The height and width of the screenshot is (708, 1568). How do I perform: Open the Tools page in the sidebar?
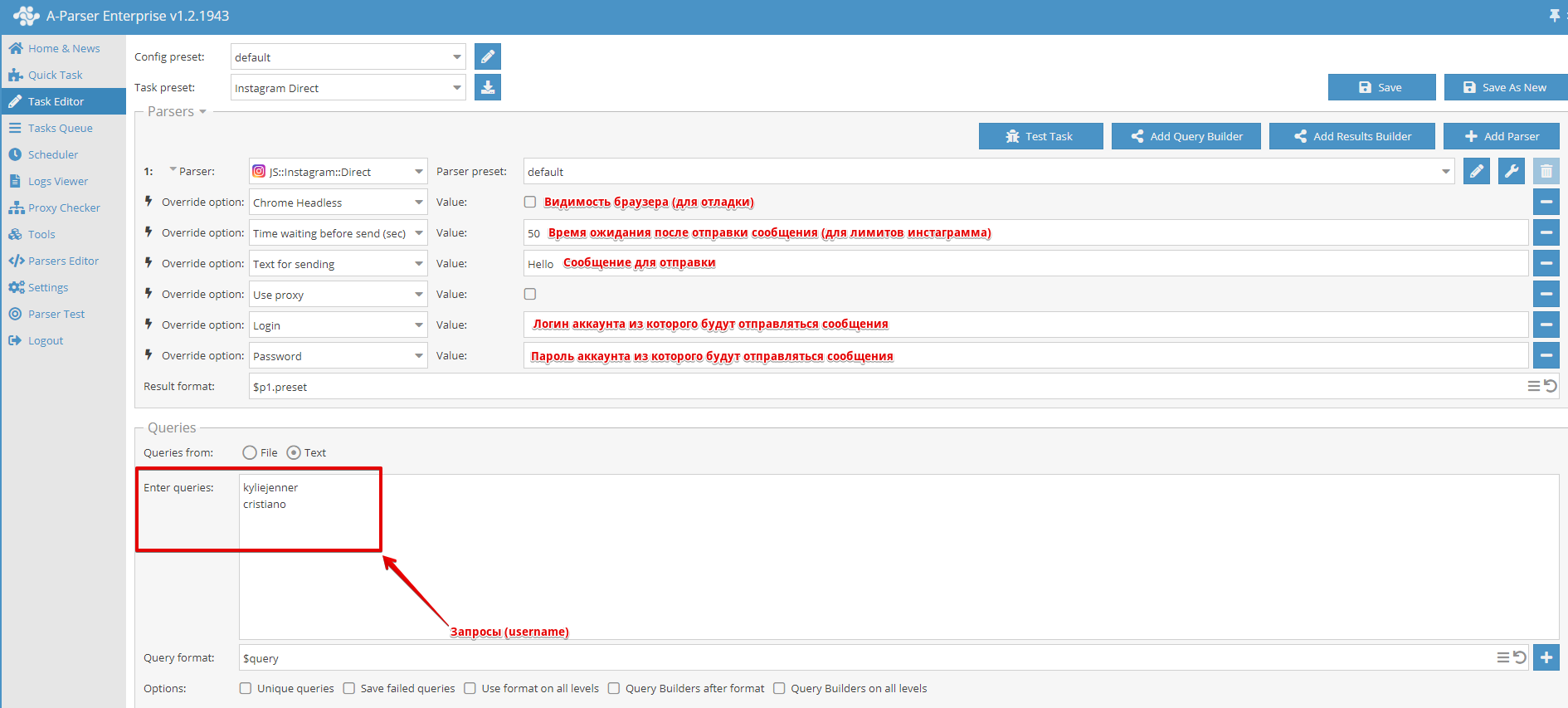point(63,234)
